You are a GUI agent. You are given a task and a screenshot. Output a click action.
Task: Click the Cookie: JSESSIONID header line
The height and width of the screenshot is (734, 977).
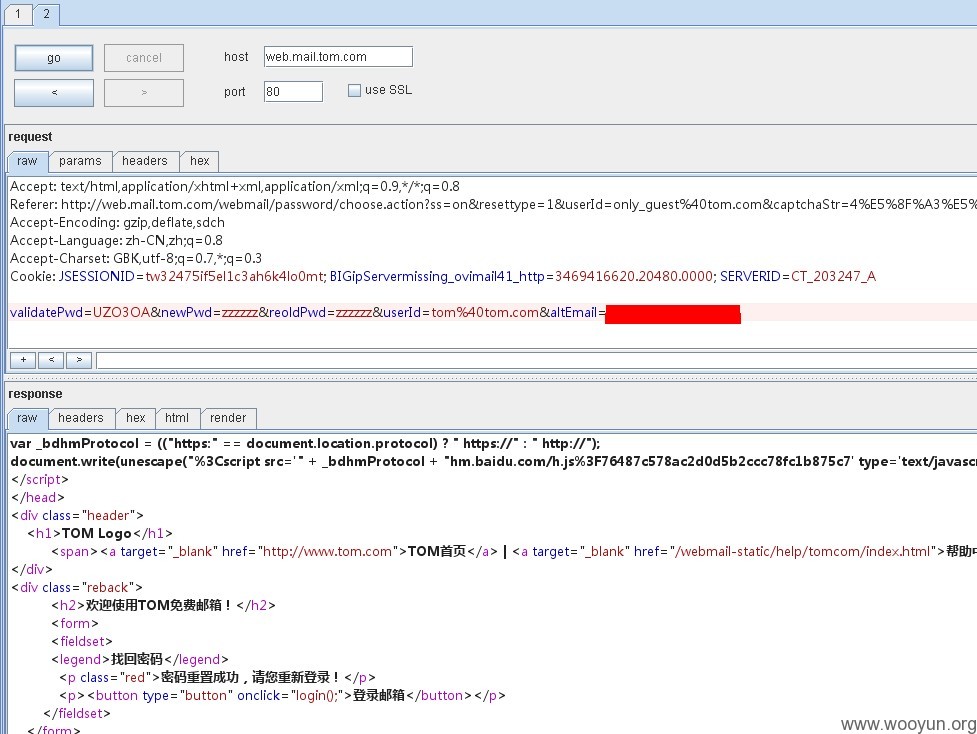(x=443, y=276)
